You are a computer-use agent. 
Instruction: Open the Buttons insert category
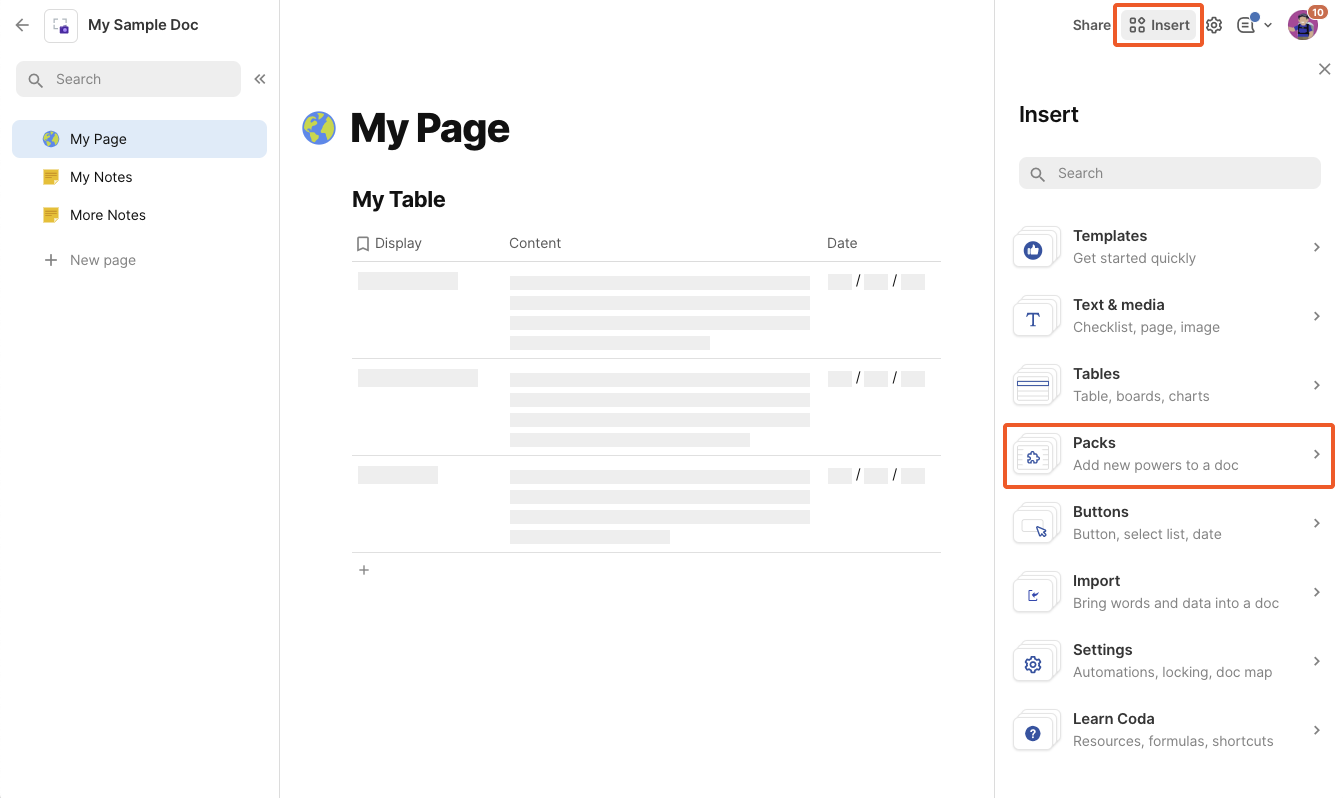click(x=1168, y=523)
